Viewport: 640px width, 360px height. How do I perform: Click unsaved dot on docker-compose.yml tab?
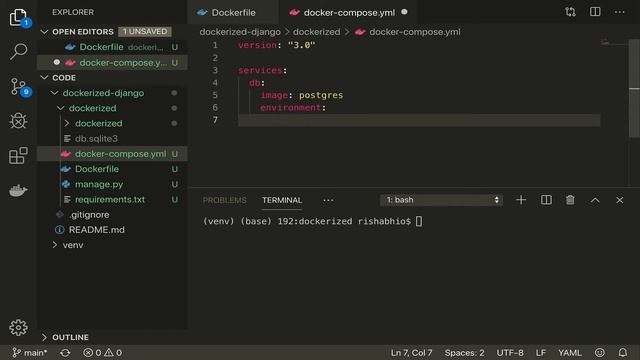coord(404,12)
